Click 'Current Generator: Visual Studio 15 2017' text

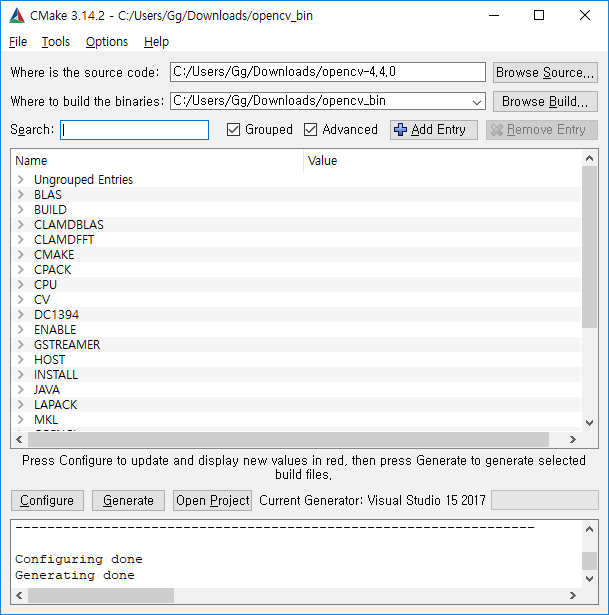(372, 500)
